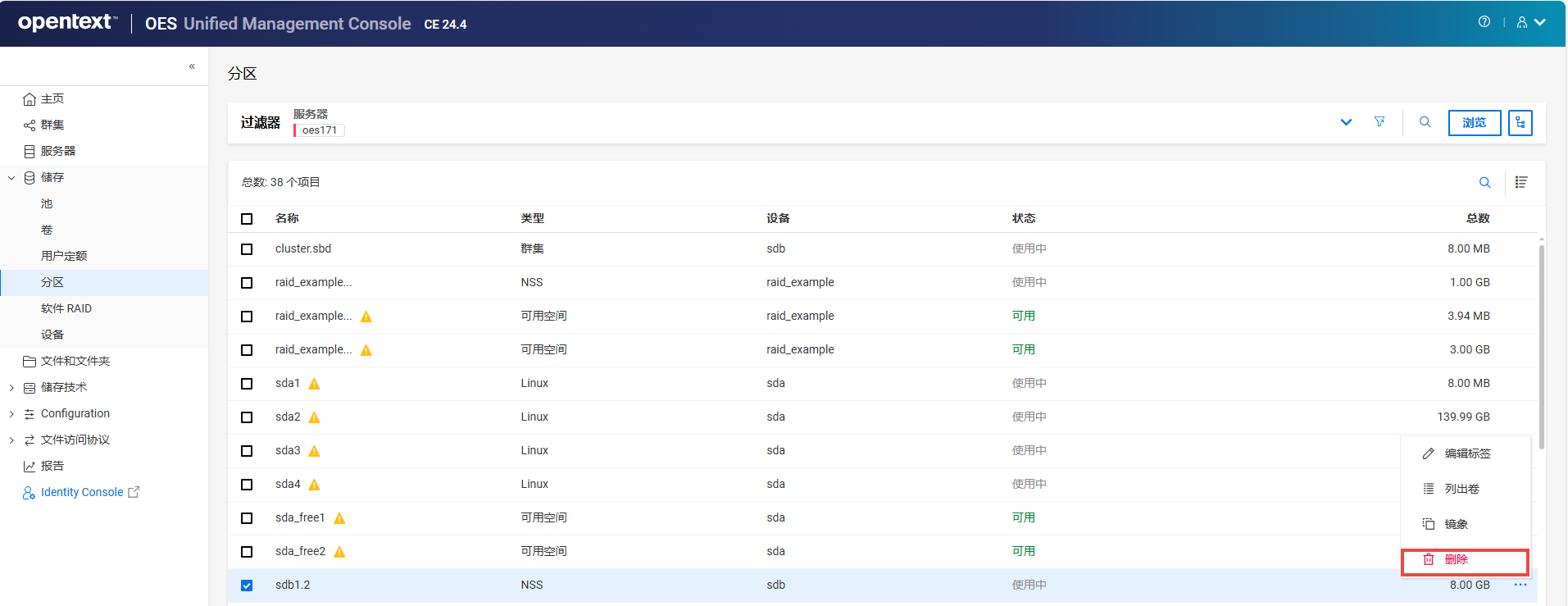Open the user account menu
This screenshot has height=606, width=1568.
[1530, 22]
